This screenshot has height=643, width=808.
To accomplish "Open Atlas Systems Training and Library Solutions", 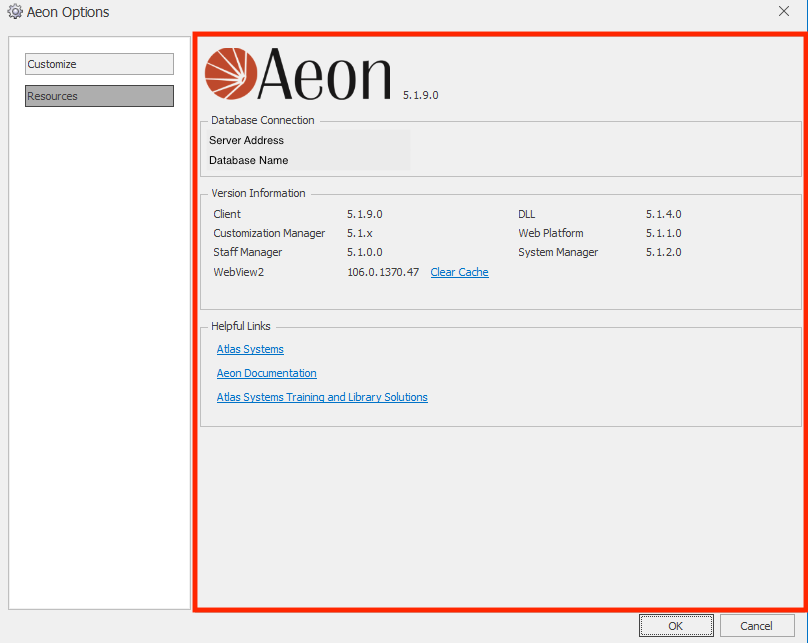I will 322,397.
